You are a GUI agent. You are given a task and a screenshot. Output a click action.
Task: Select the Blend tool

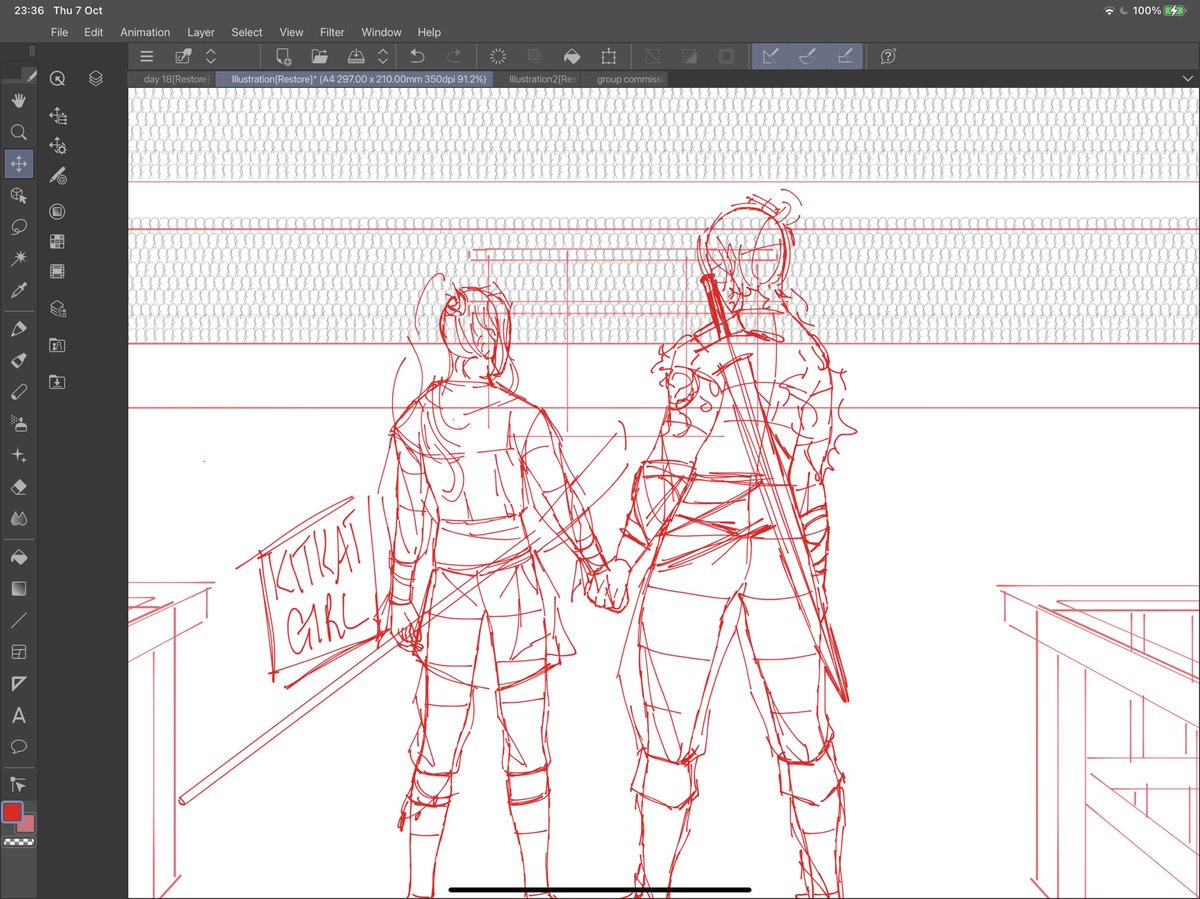[18, 519]
